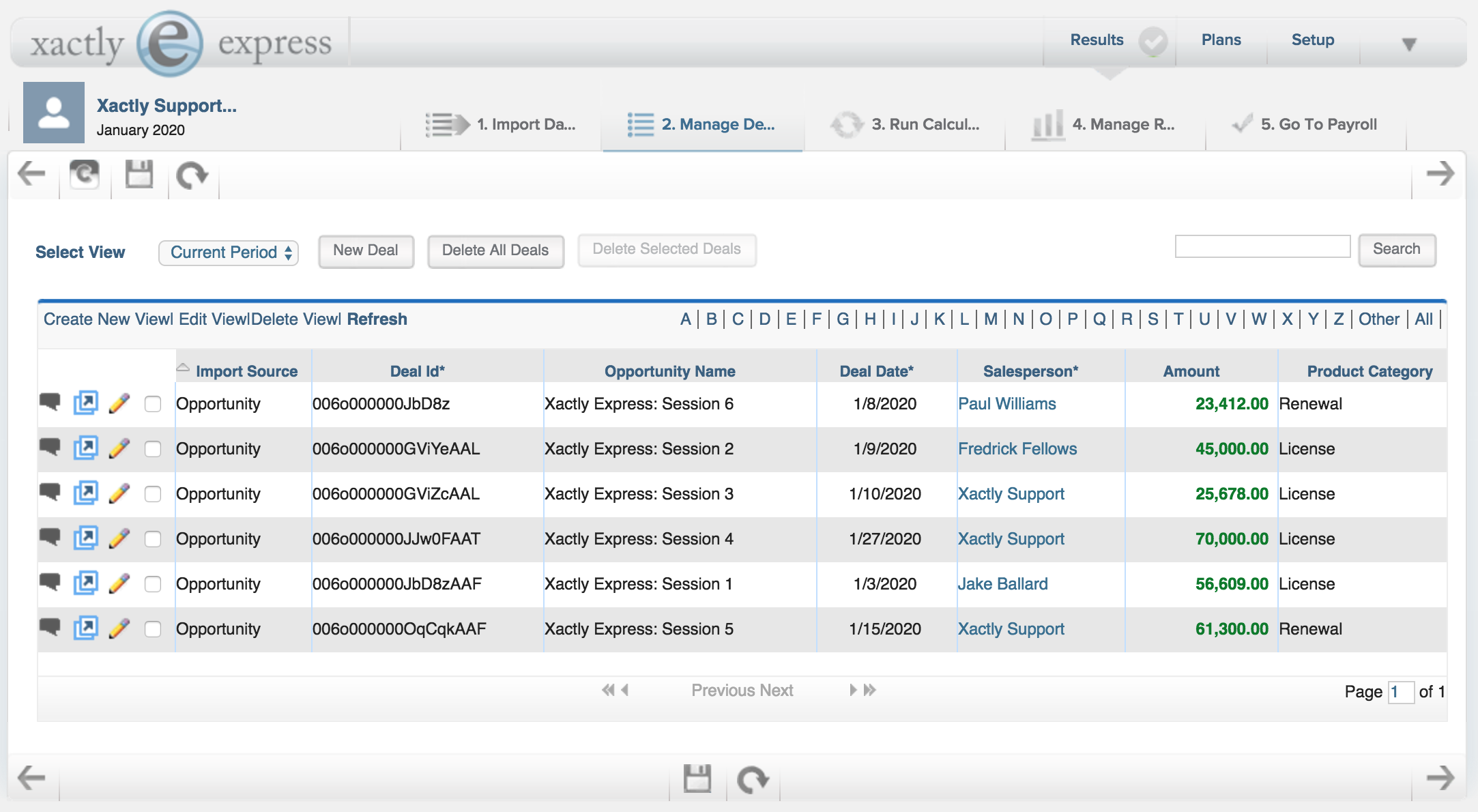Click the bottom toolbar save disk icon
This screenshot has height=812, width=1478.
[697, 778]
